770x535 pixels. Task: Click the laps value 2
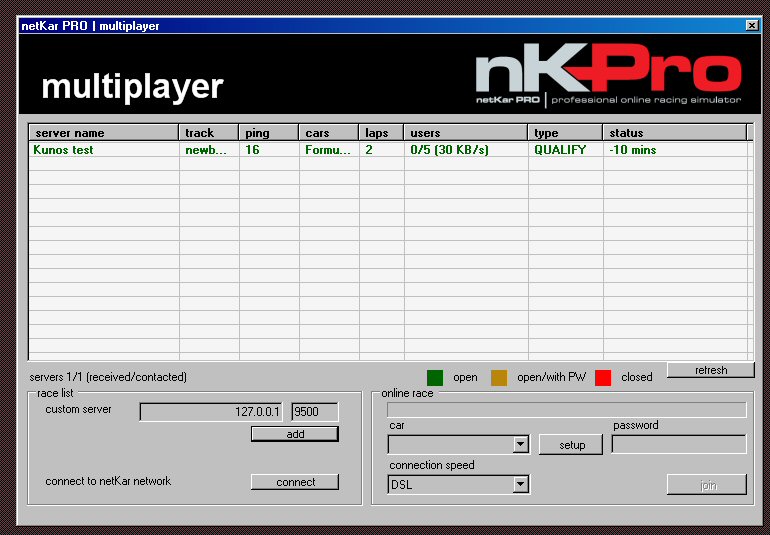pyautogui.click(x=369, y=150)
